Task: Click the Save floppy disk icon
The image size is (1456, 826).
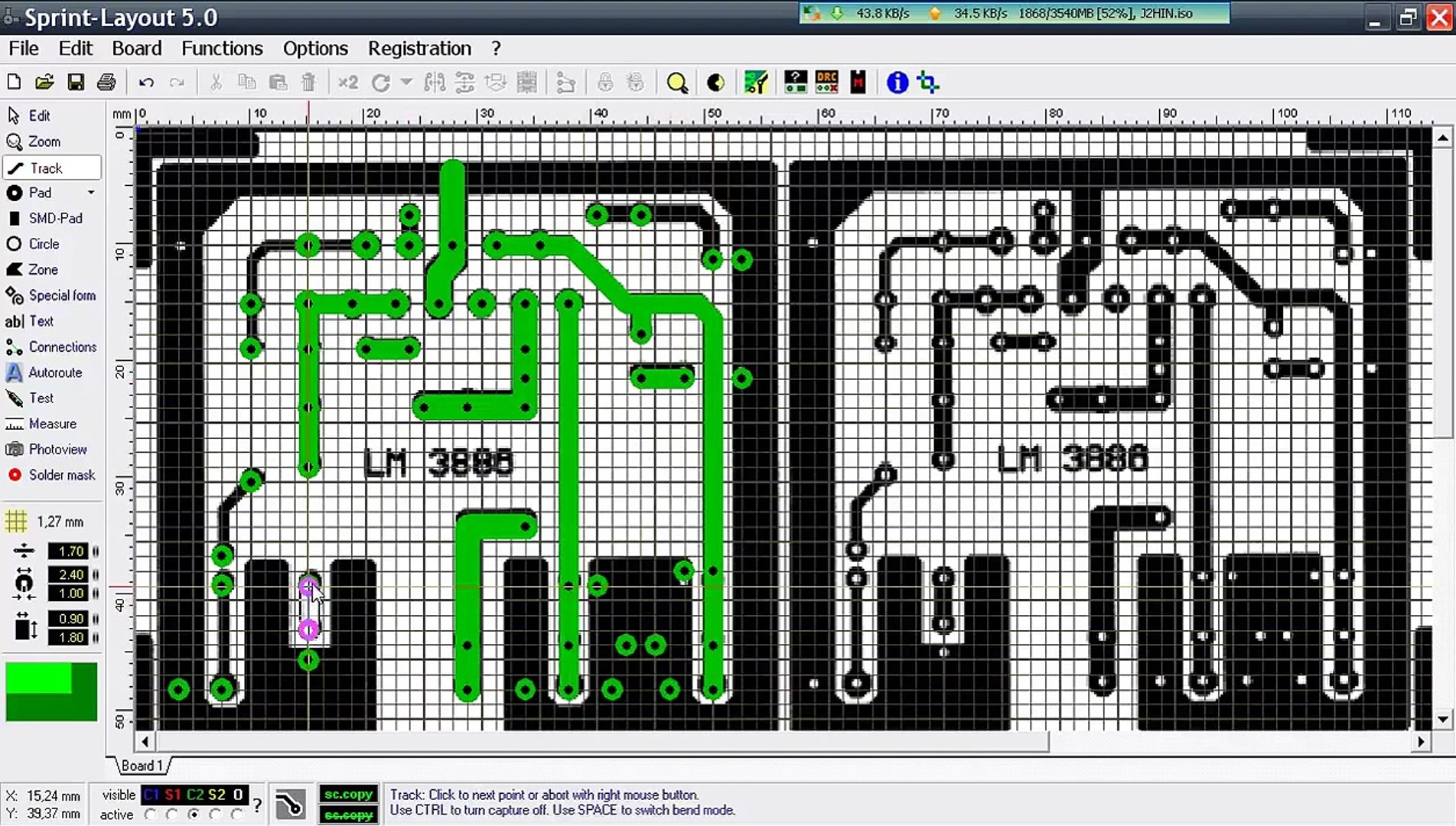Action: pos(76,83)
